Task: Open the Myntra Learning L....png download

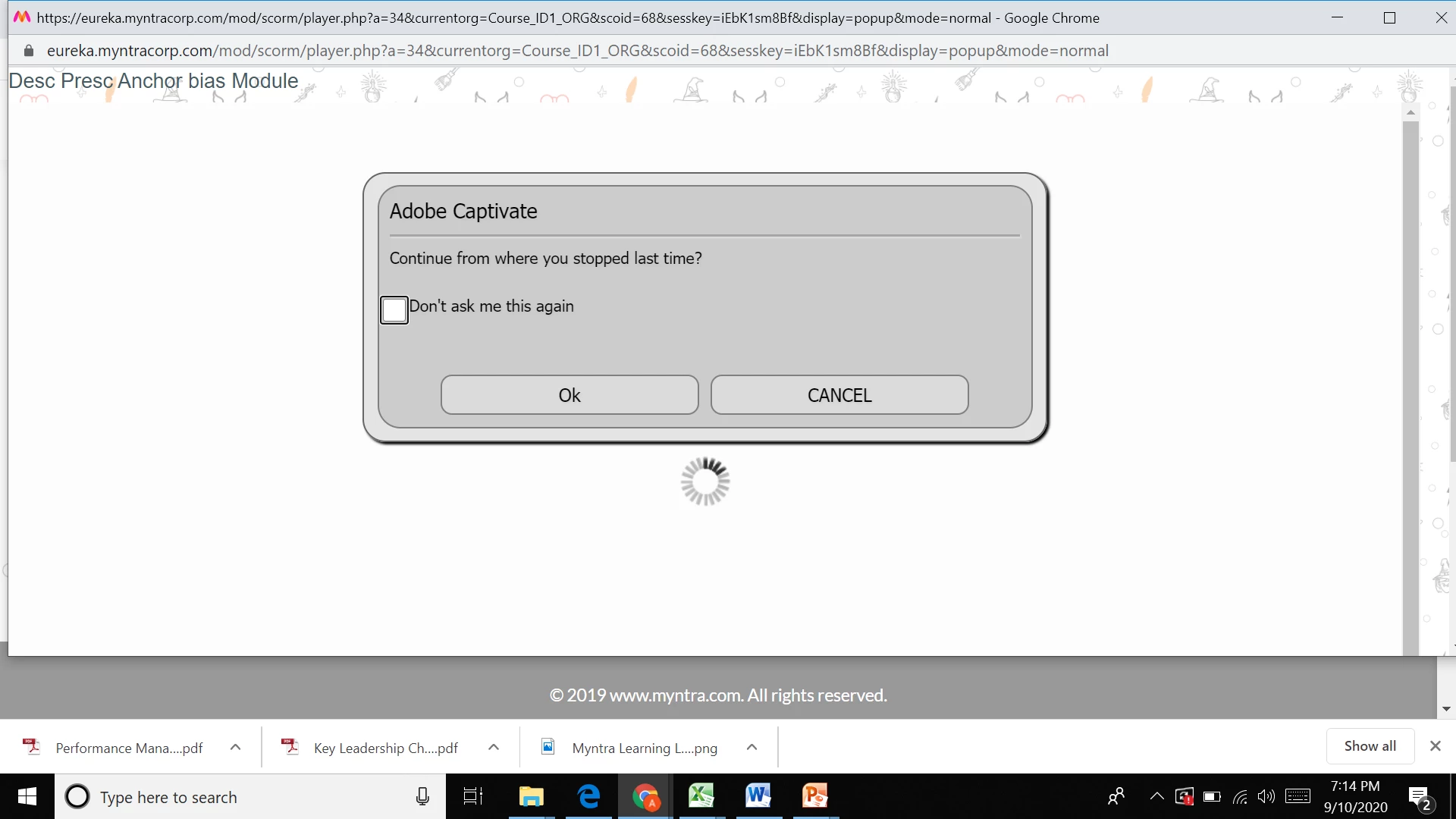Action: 643,748
